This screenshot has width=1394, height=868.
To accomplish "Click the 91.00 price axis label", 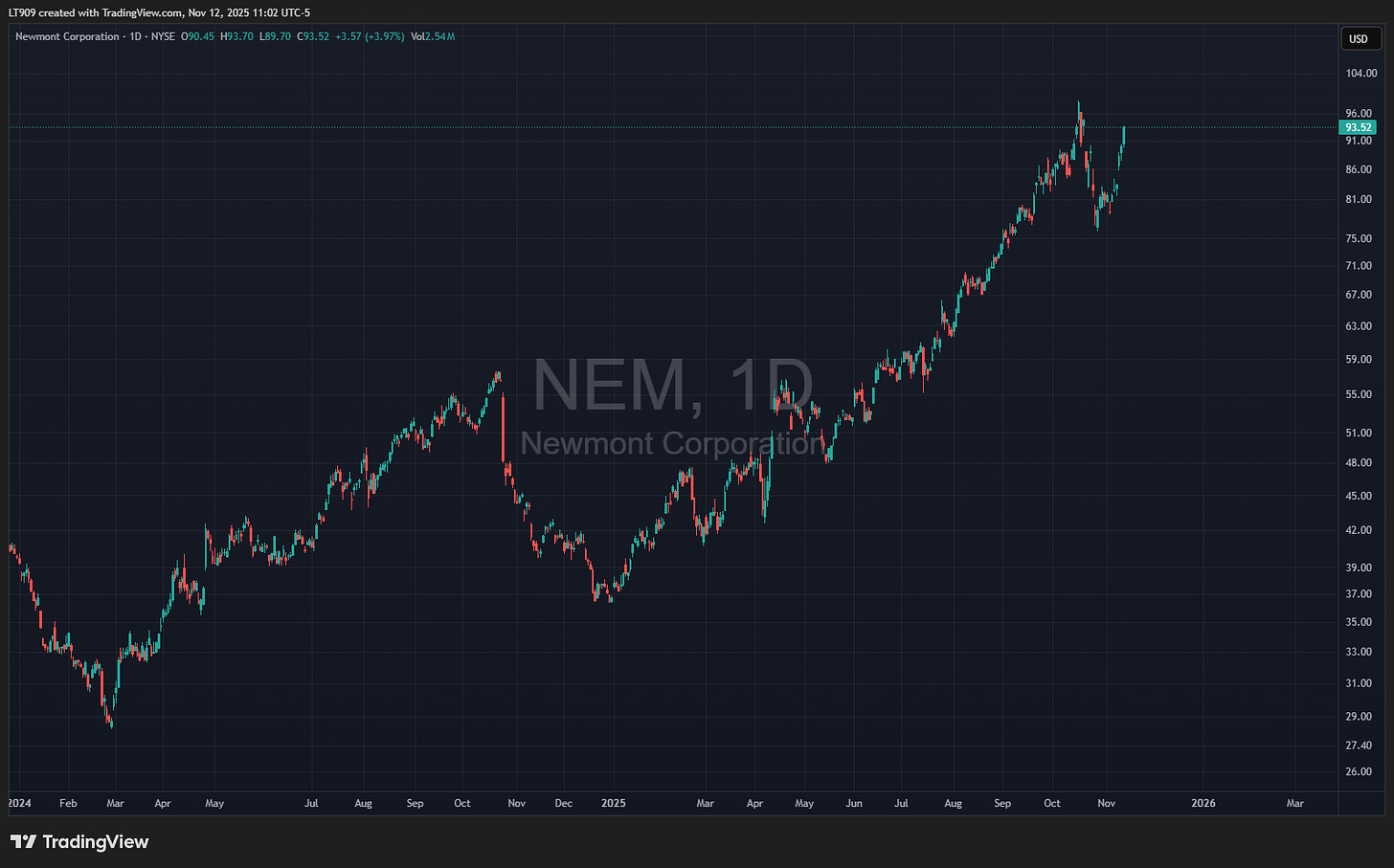I will pyautogui.click(x=1359, y=141).
